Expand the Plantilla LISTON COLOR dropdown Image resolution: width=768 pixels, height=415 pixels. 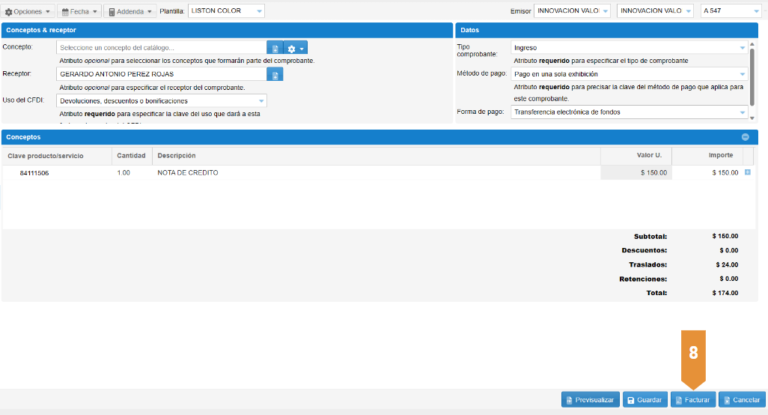click(226, 11)
